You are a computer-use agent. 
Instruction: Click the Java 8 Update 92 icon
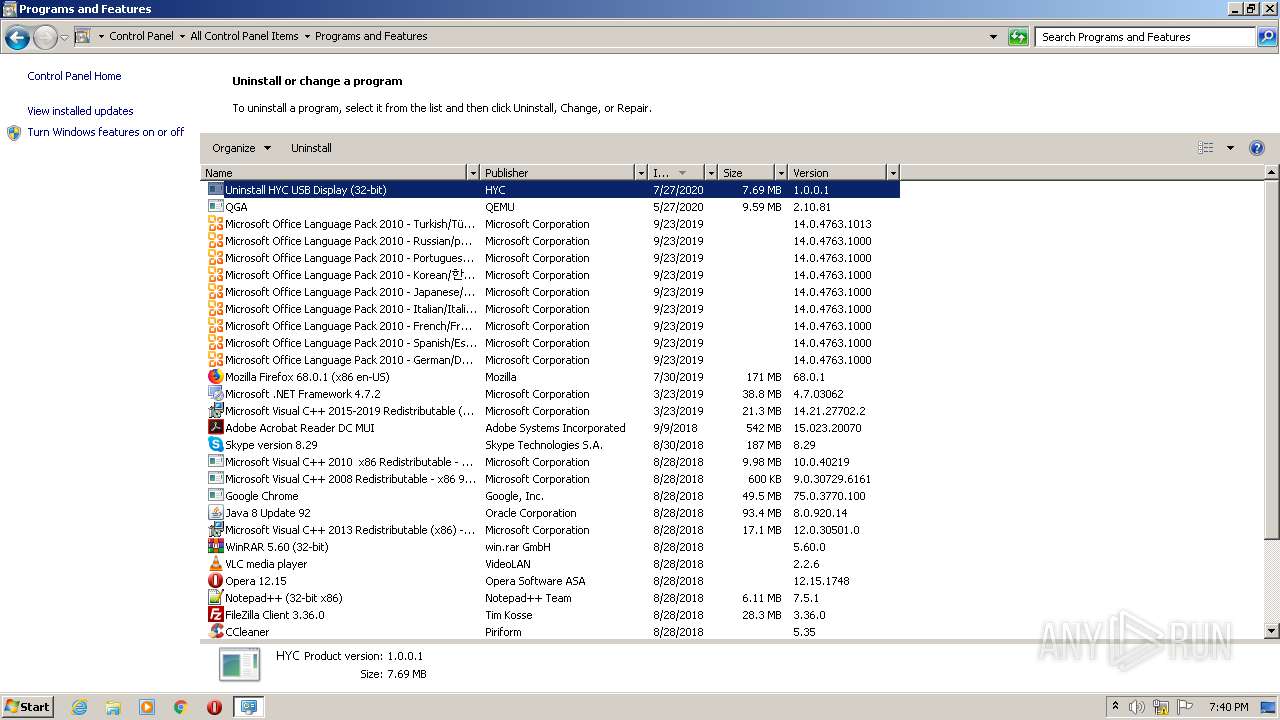[x=215, y=513]
